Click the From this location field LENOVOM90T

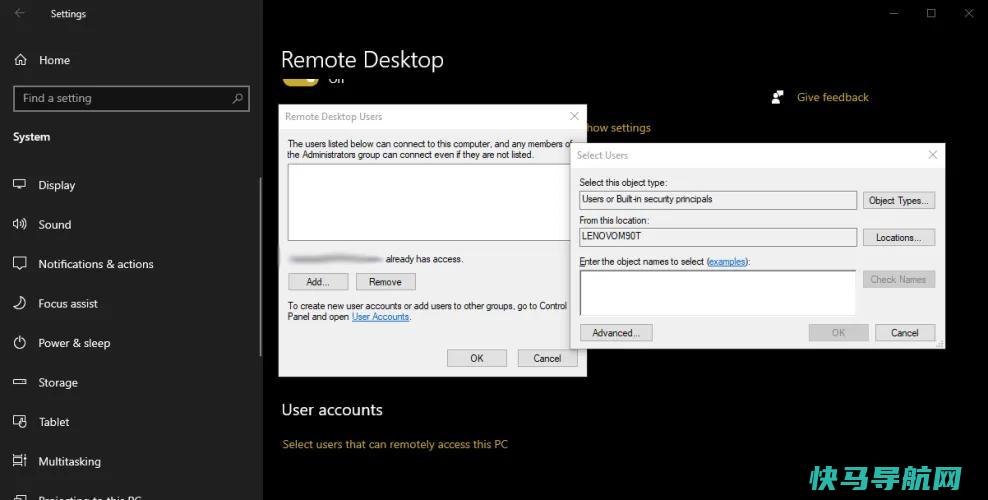(x=718, y=237)
